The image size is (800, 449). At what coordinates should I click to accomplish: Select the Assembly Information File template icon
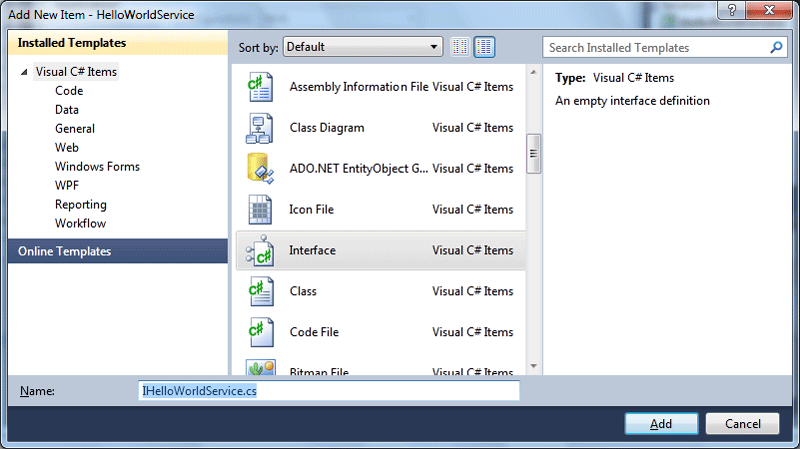260,87
